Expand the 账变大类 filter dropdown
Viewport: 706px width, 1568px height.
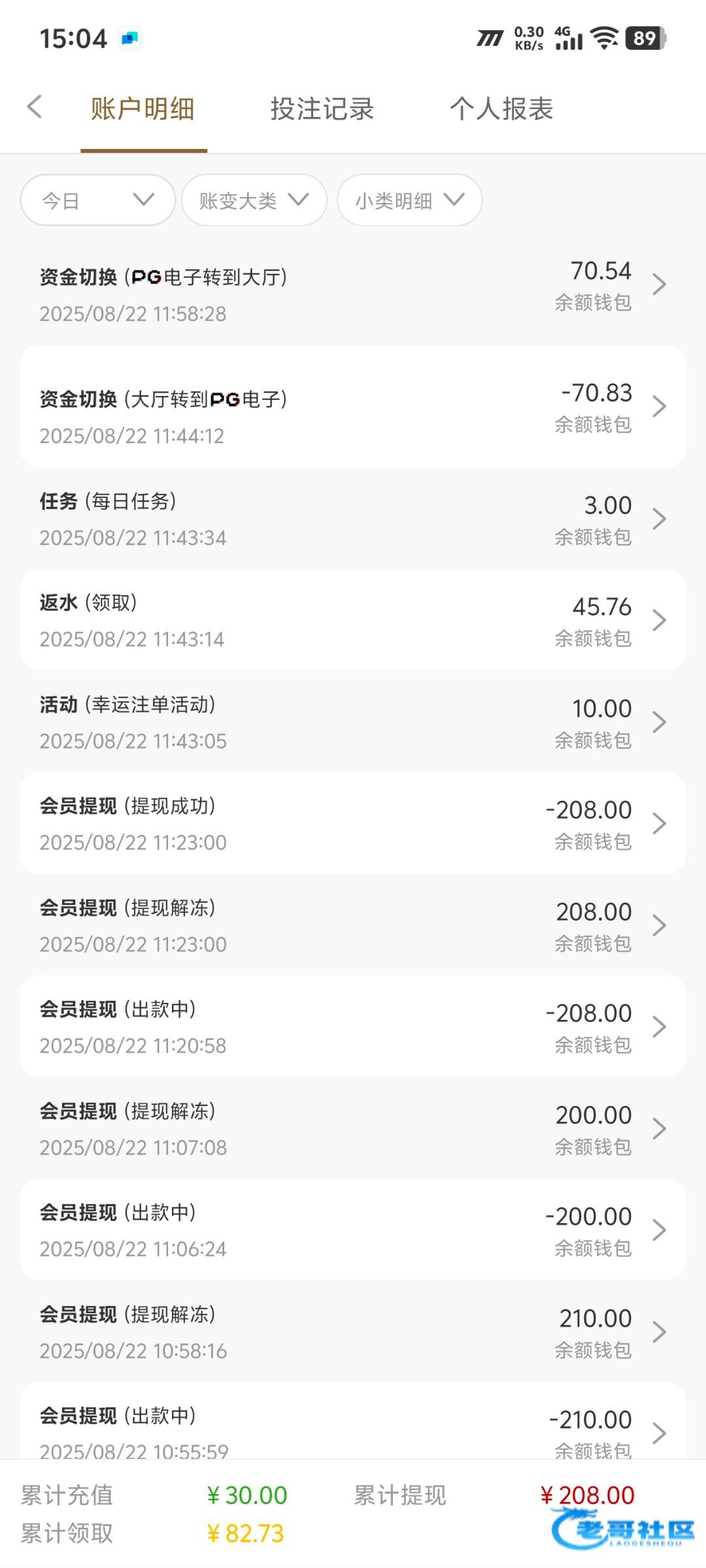[254, 200]
